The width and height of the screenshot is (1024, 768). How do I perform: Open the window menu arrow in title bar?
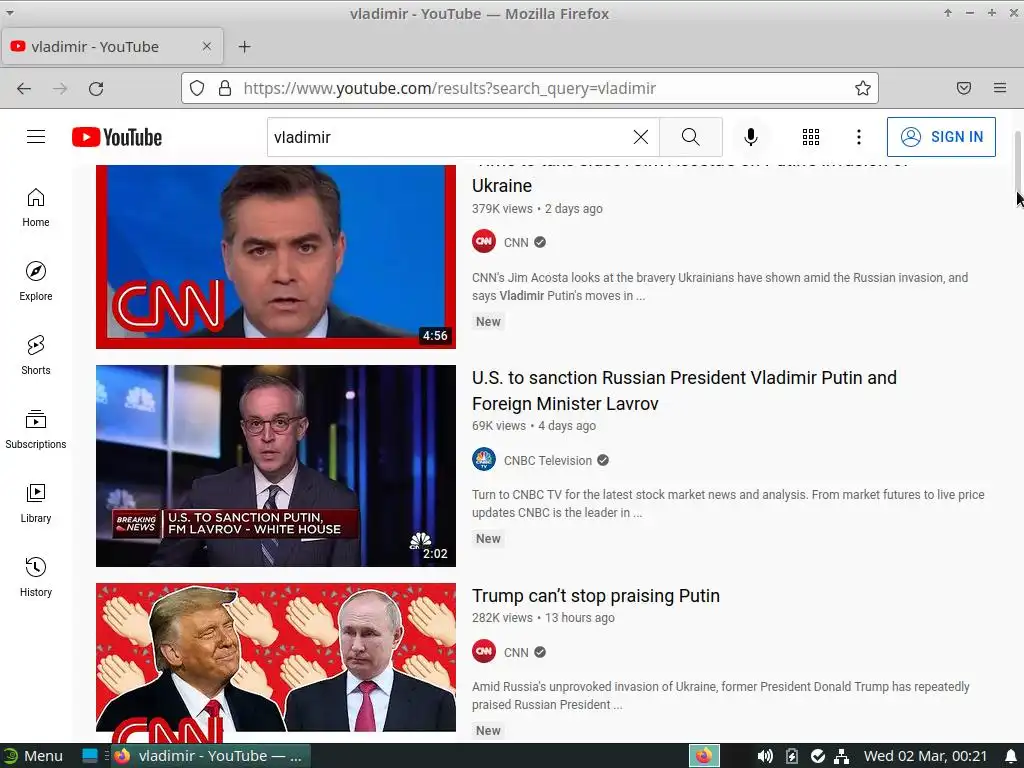coord(10,13)
